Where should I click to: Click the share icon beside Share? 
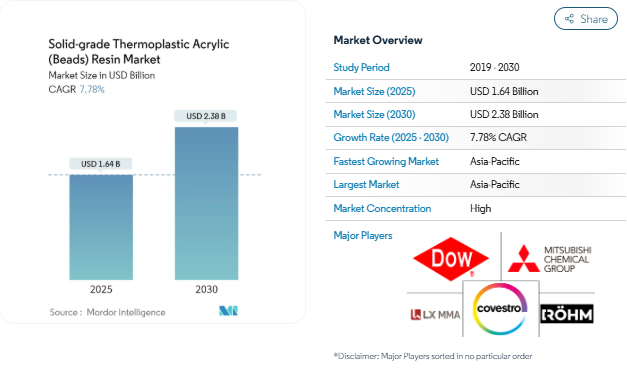[x=569, y=19]
